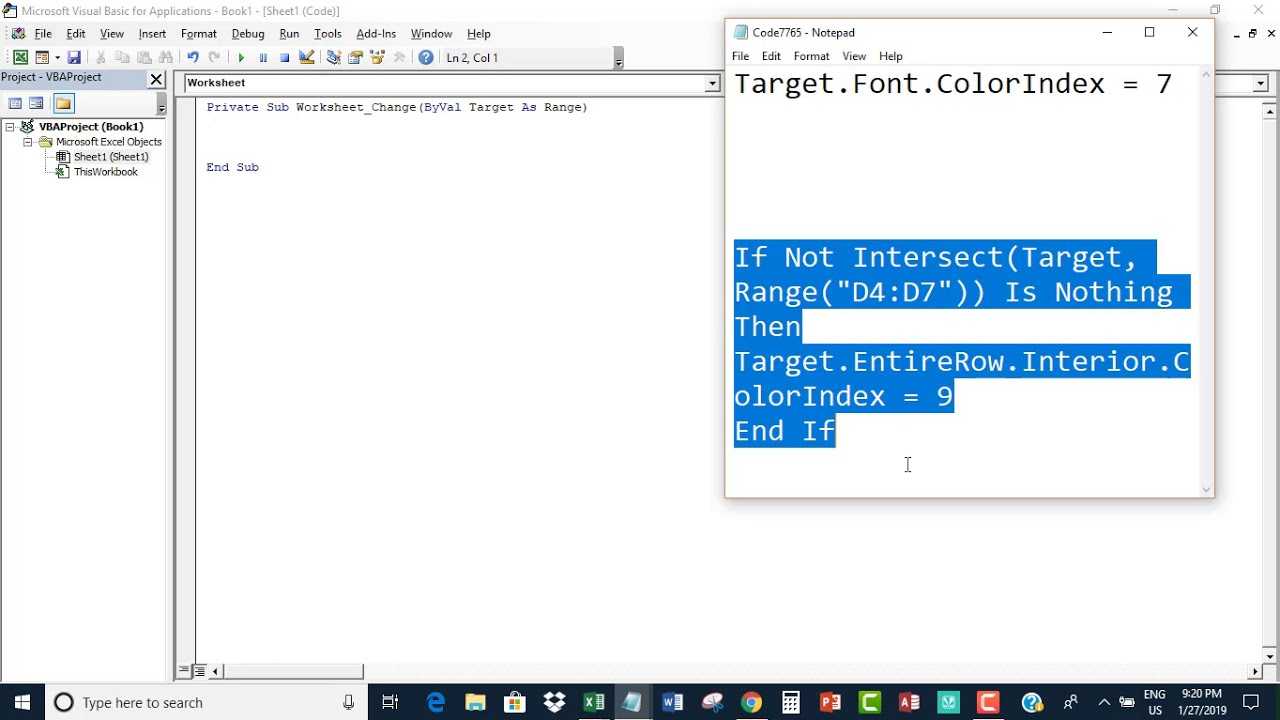Toggle Folders button in Project pane
Screen dimensions: 1280x720
click(x=63, y=103)
